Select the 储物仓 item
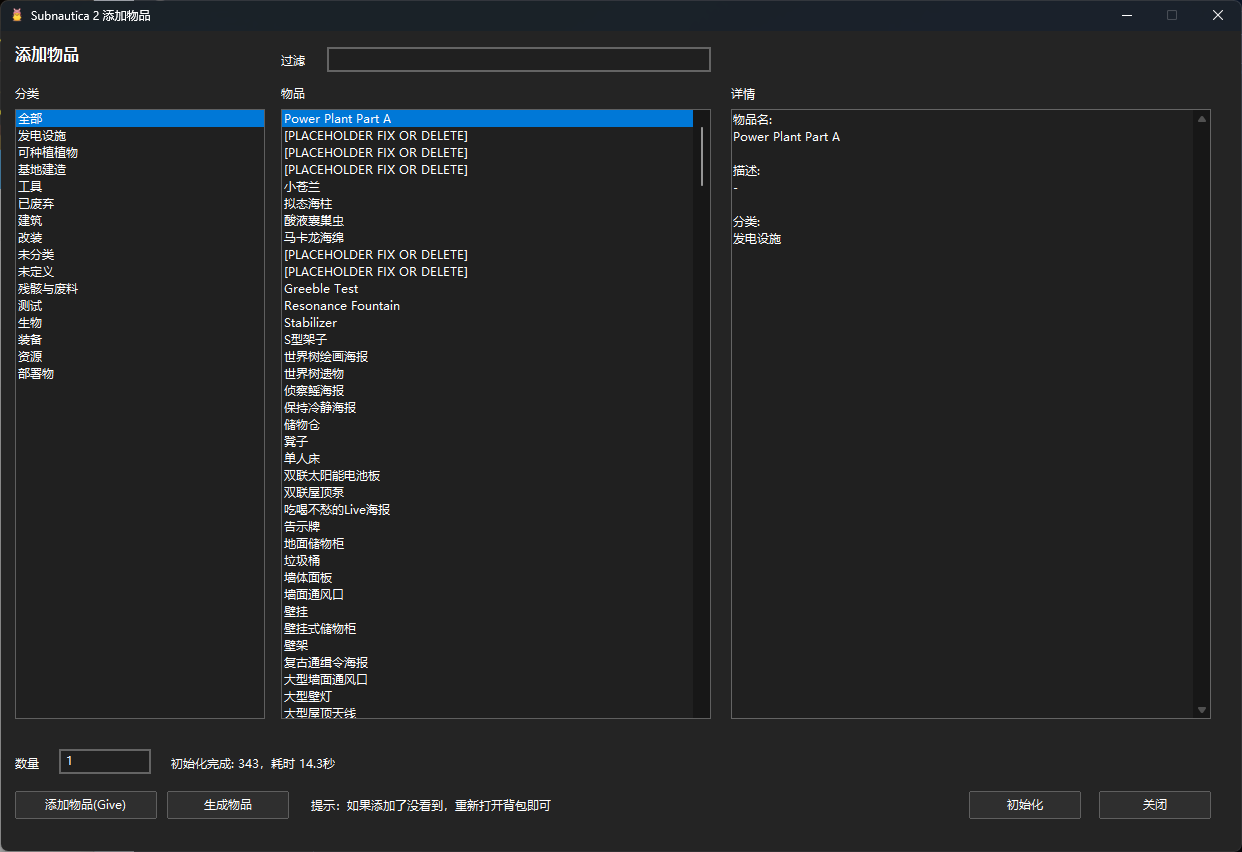1242x852 pixels. (487, 424)
